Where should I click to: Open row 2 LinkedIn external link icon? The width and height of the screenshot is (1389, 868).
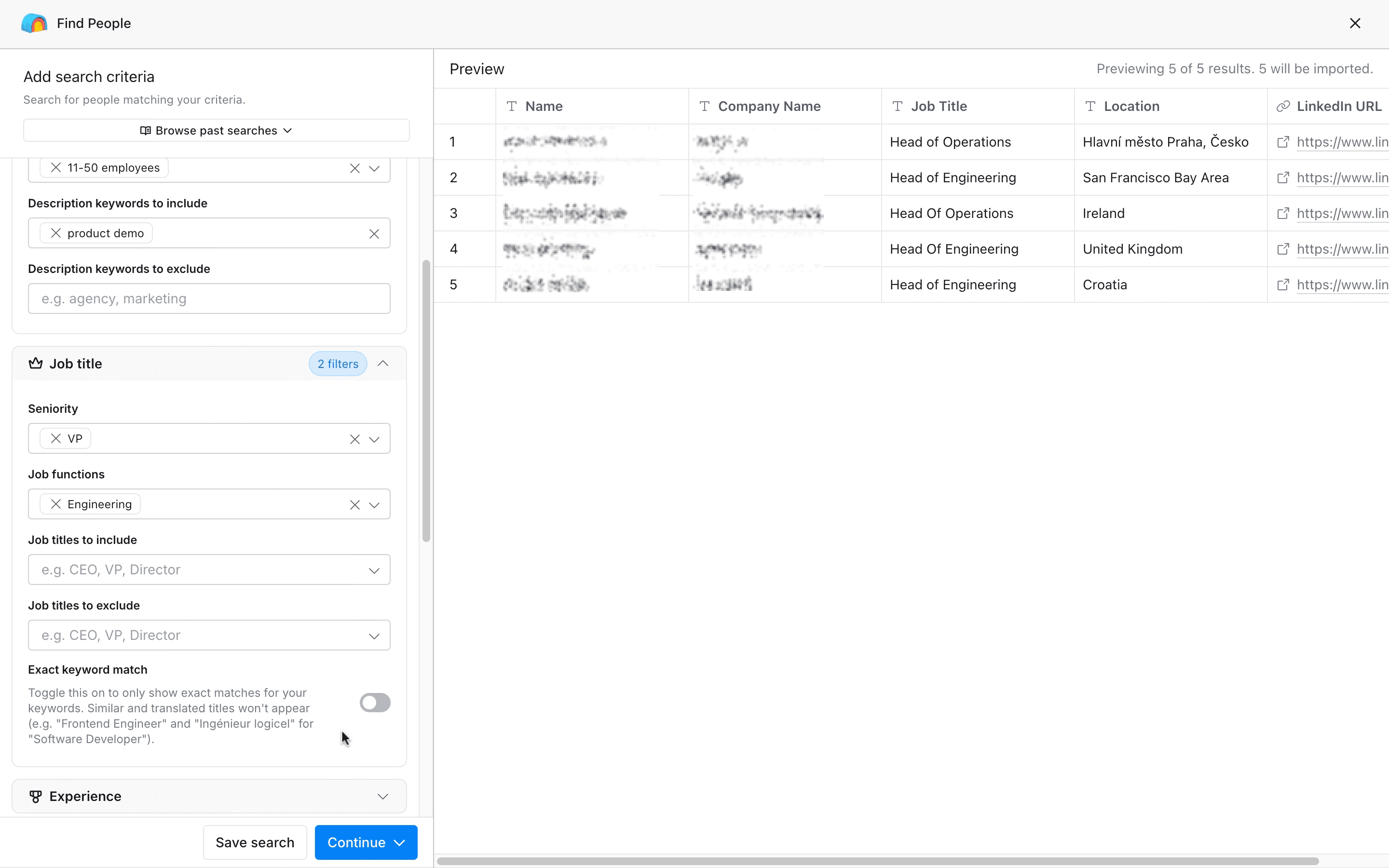point(1283,177)
